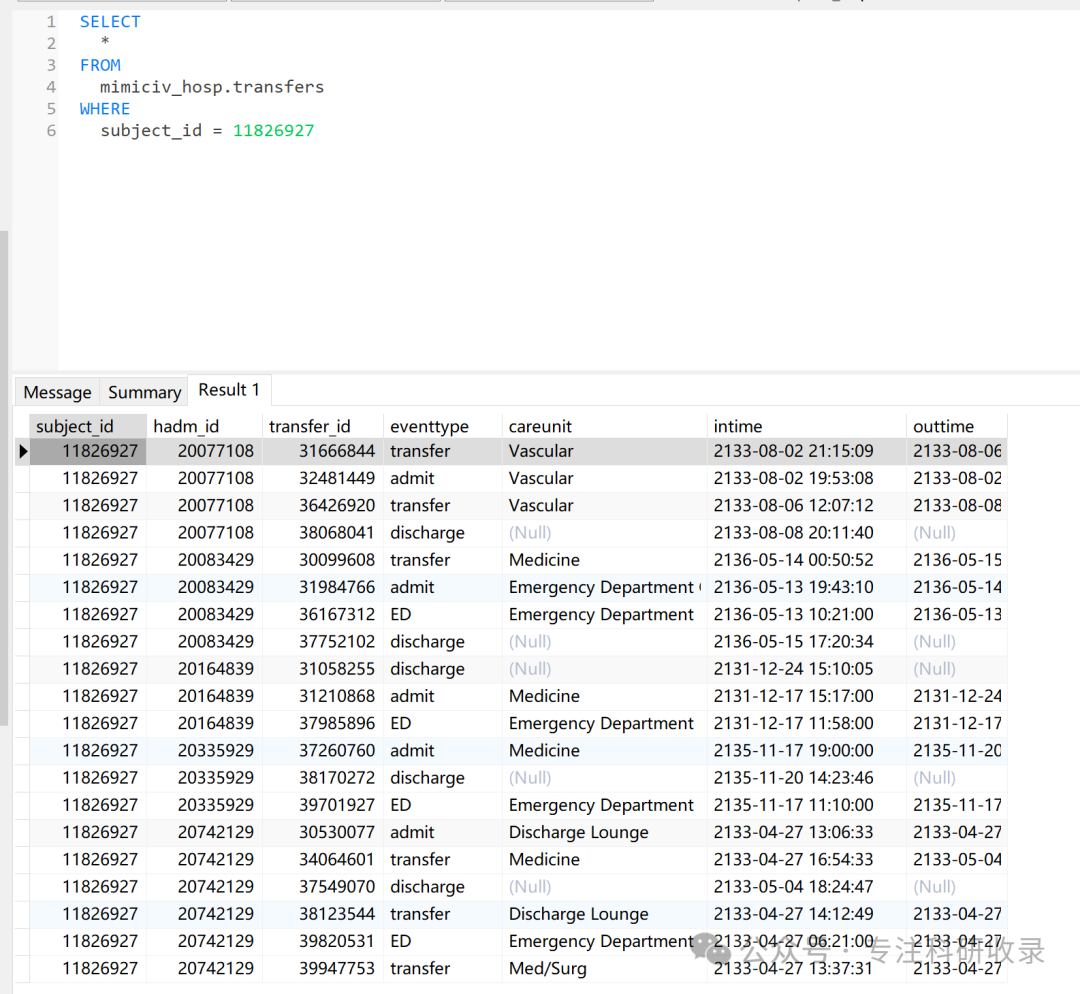This screenshot has height=994, width=1080.
Task: Select the Result 1 tab
Action: (229, 390)
